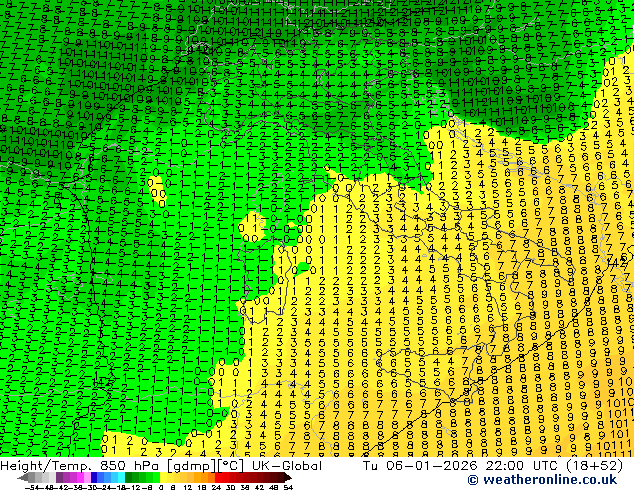Click the '-54' legend scale value
Viewport: 634px width, 490px height.
click(32, 488)
